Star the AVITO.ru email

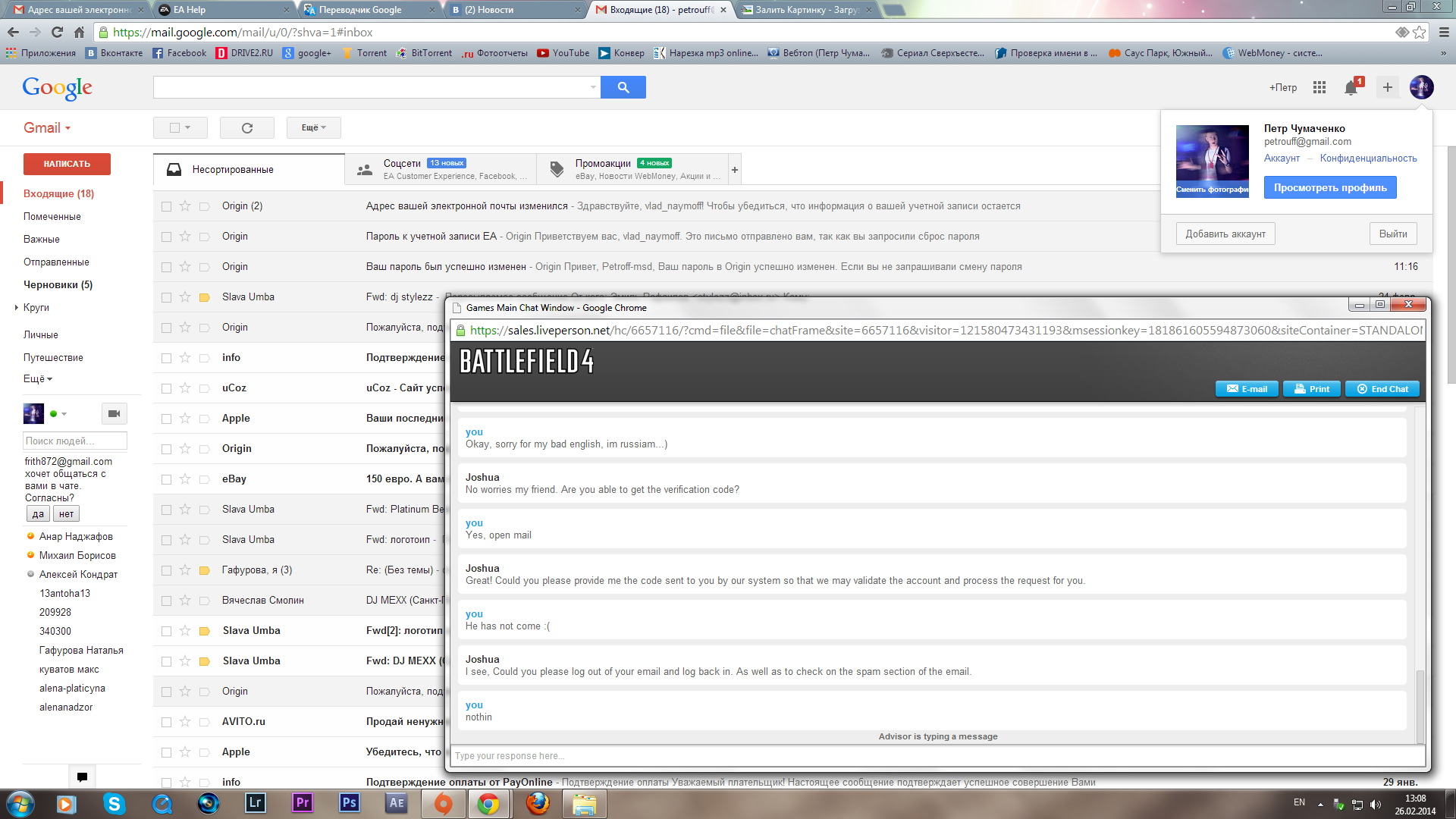pyautogui.click(x=185, y=721)
